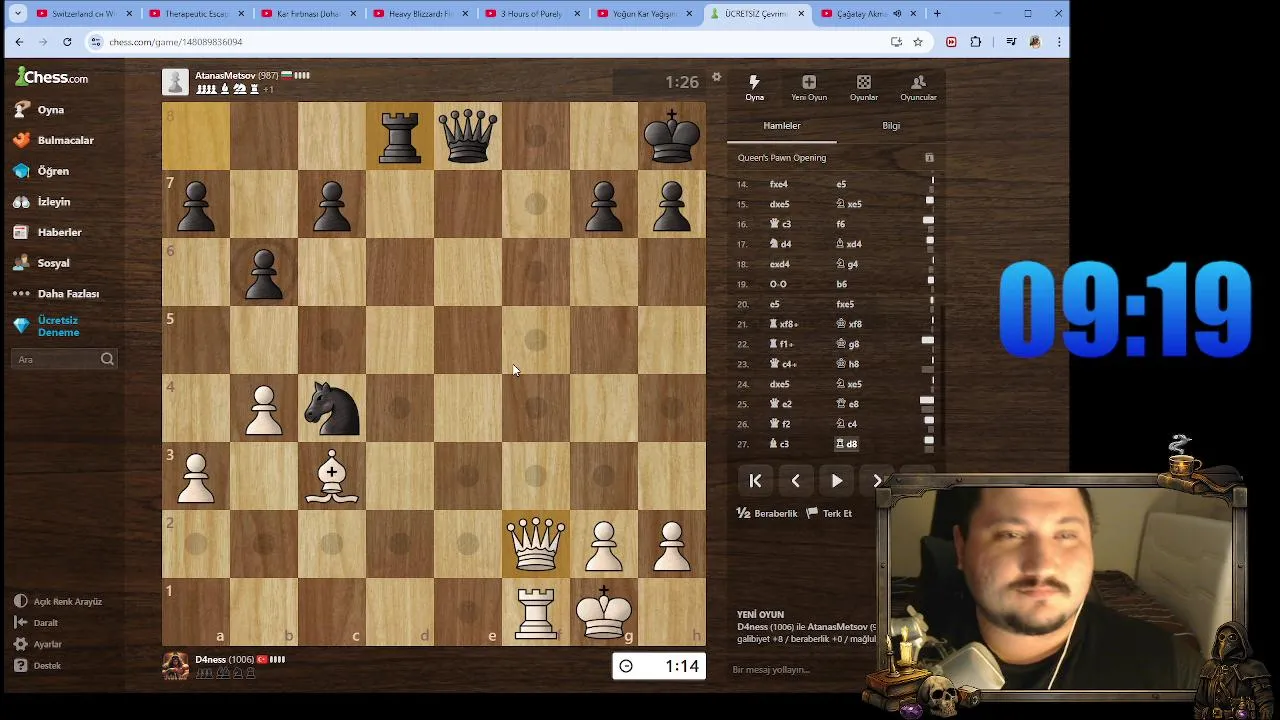Screen dimensions: 1280x720
Task: Open Haberler in the left sidebar
Action: pos(48,232)
